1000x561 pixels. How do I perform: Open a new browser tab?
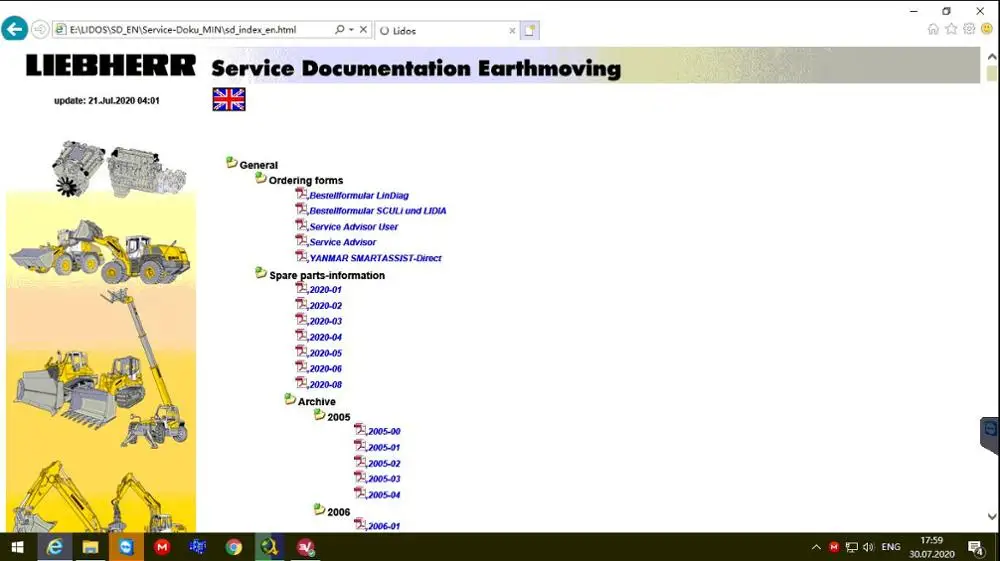(x=529, y=30)
